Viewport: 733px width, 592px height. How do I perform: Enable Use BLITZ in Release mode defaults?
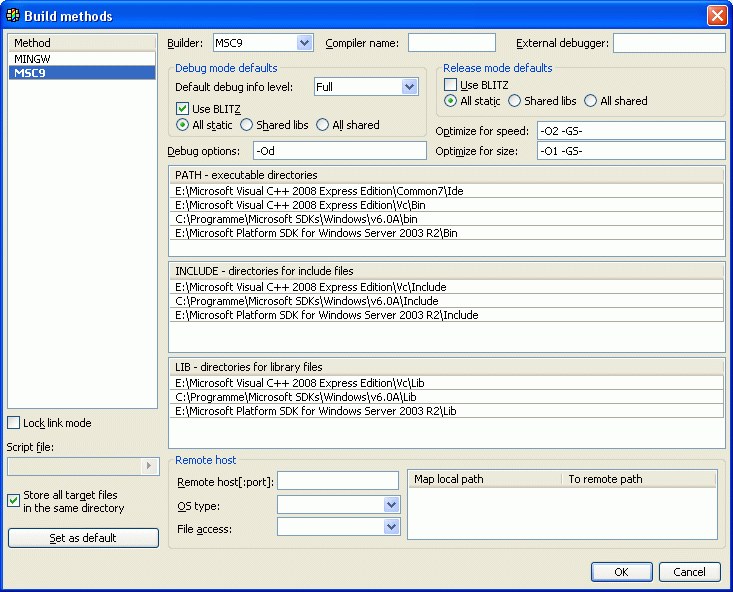point(451,85)
